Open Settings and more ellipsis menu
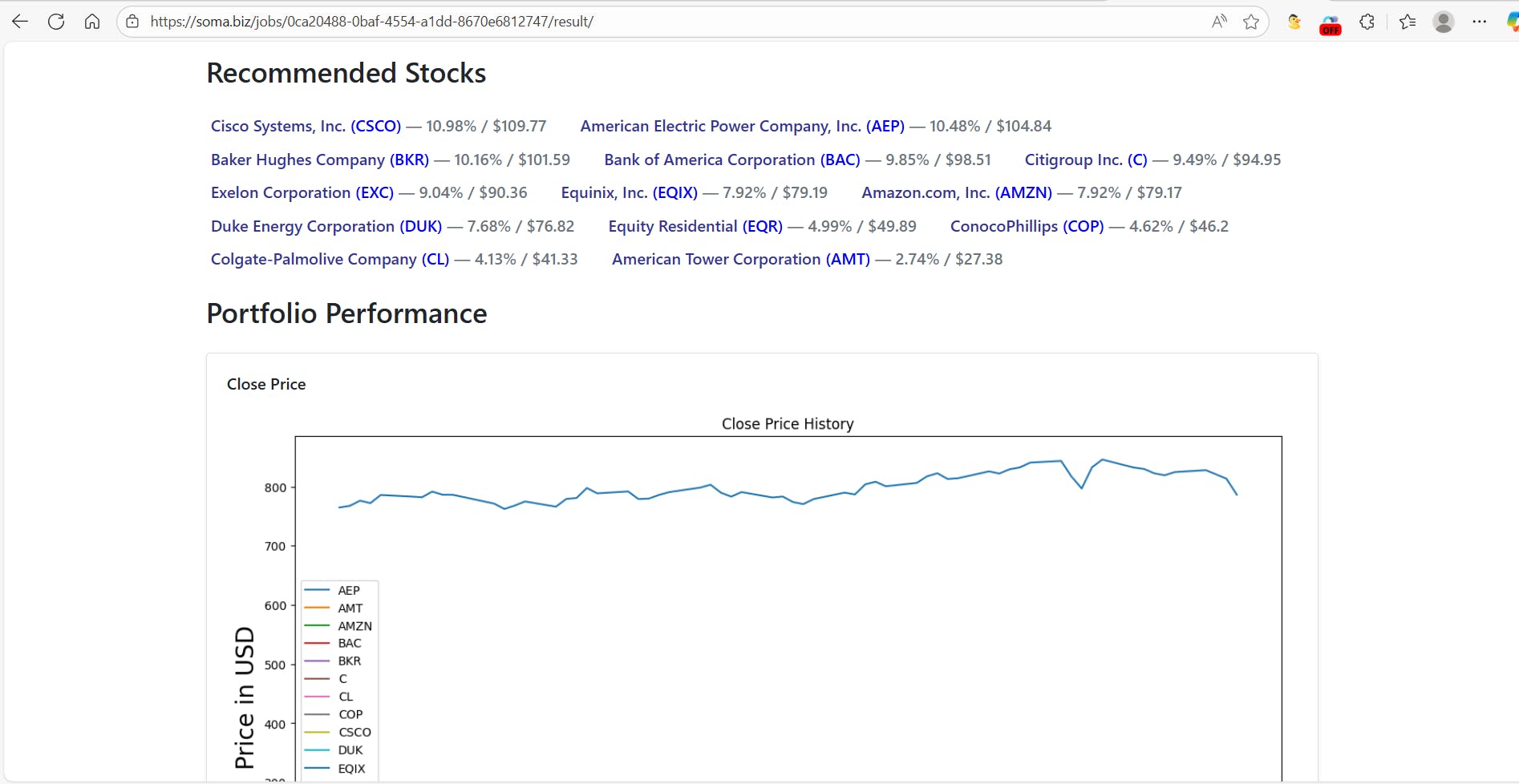This screenshot has width=1519, height=784. click(x=1480, y=22)
